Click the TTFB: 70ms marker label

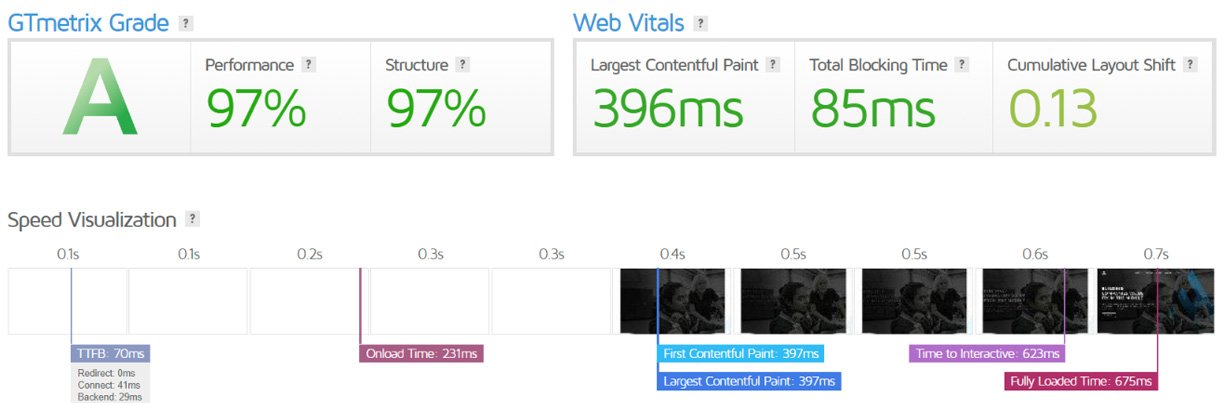coord(111,354)
